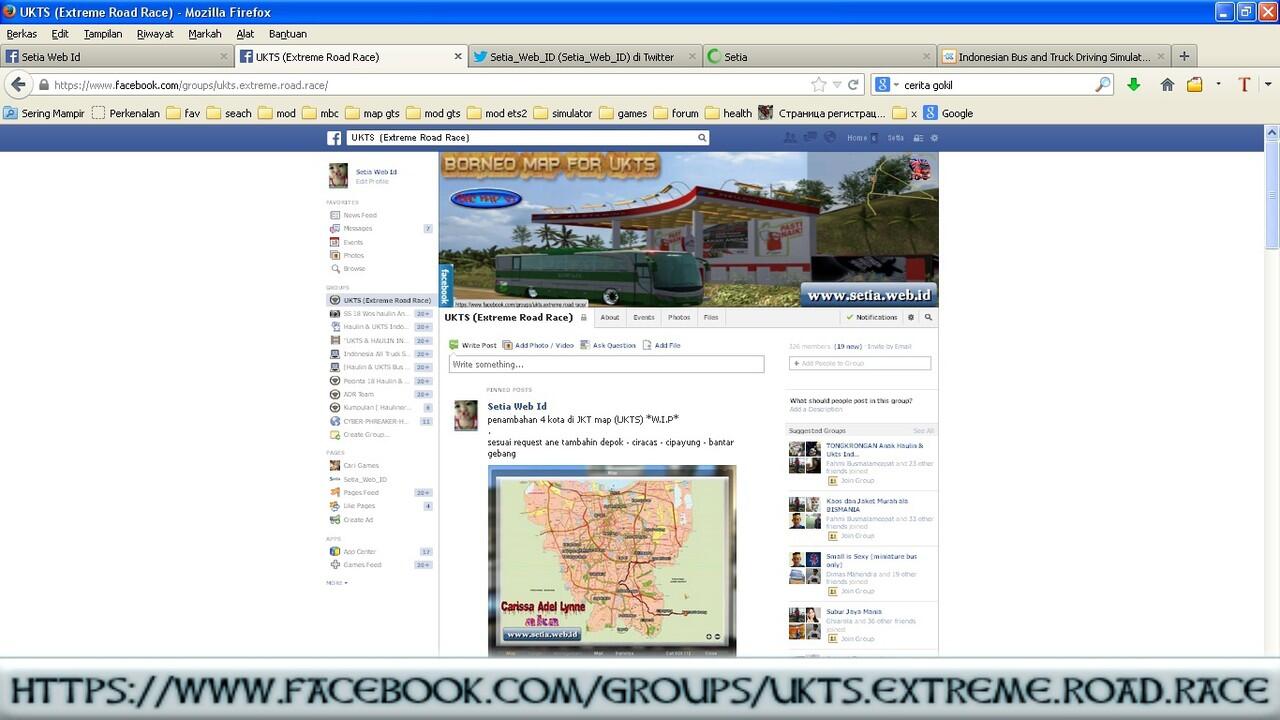Open Create Ad in the sidebar

pos(358,520)
